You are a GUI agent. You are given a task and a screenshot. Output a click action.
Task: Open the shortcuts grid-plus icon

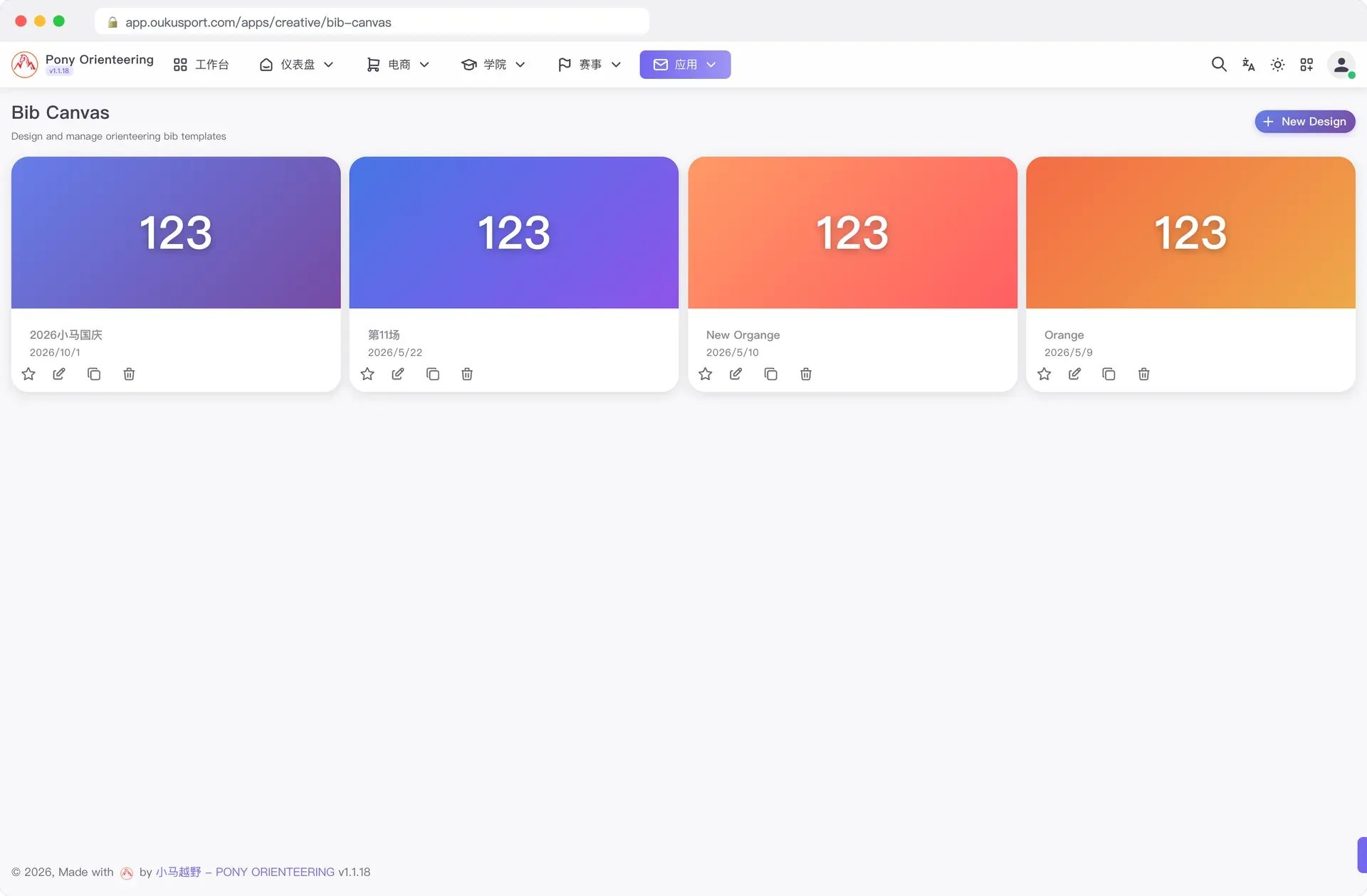click(x=1306, y=64)
